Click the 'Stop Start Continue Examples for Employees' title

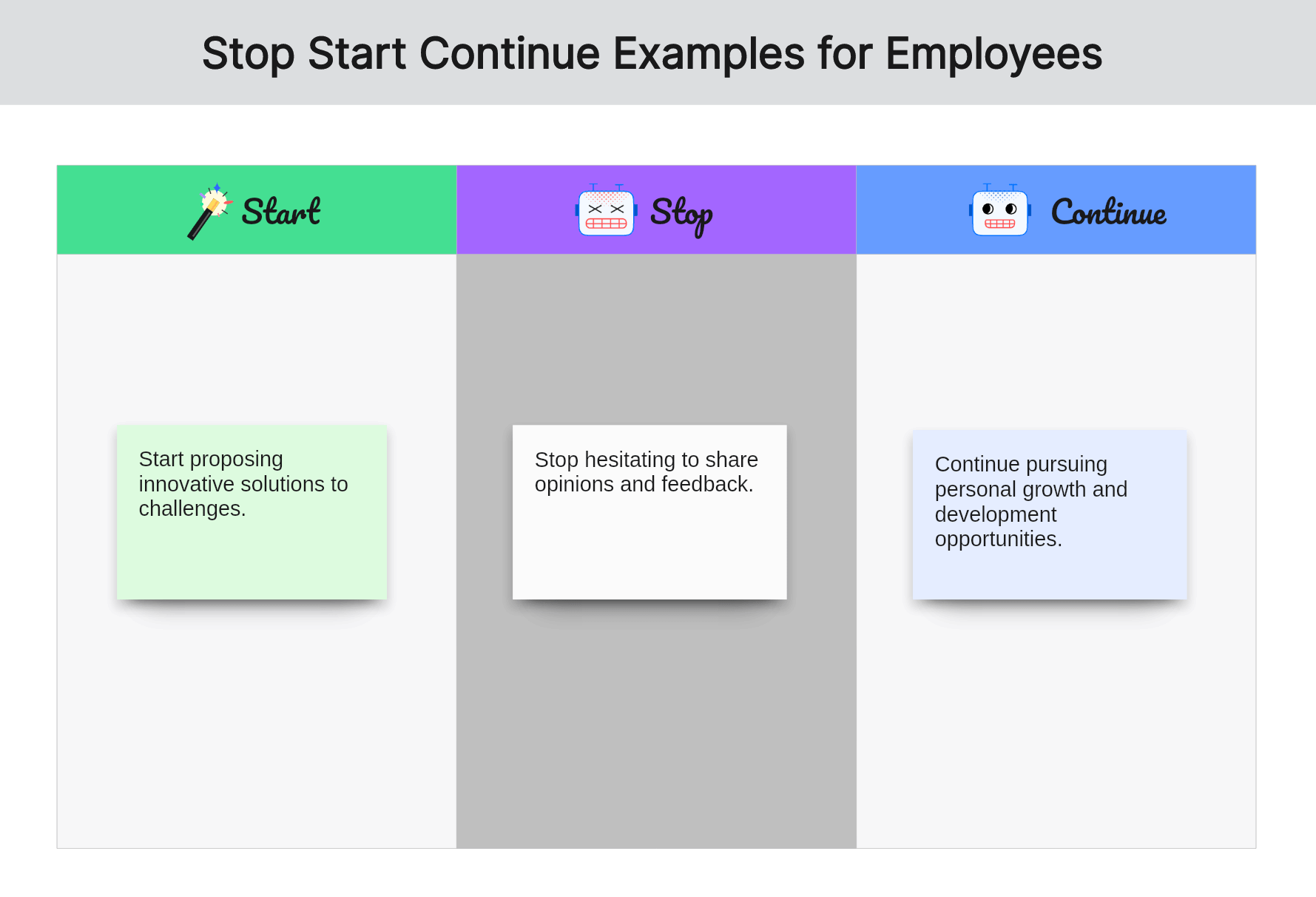point(652,53)
